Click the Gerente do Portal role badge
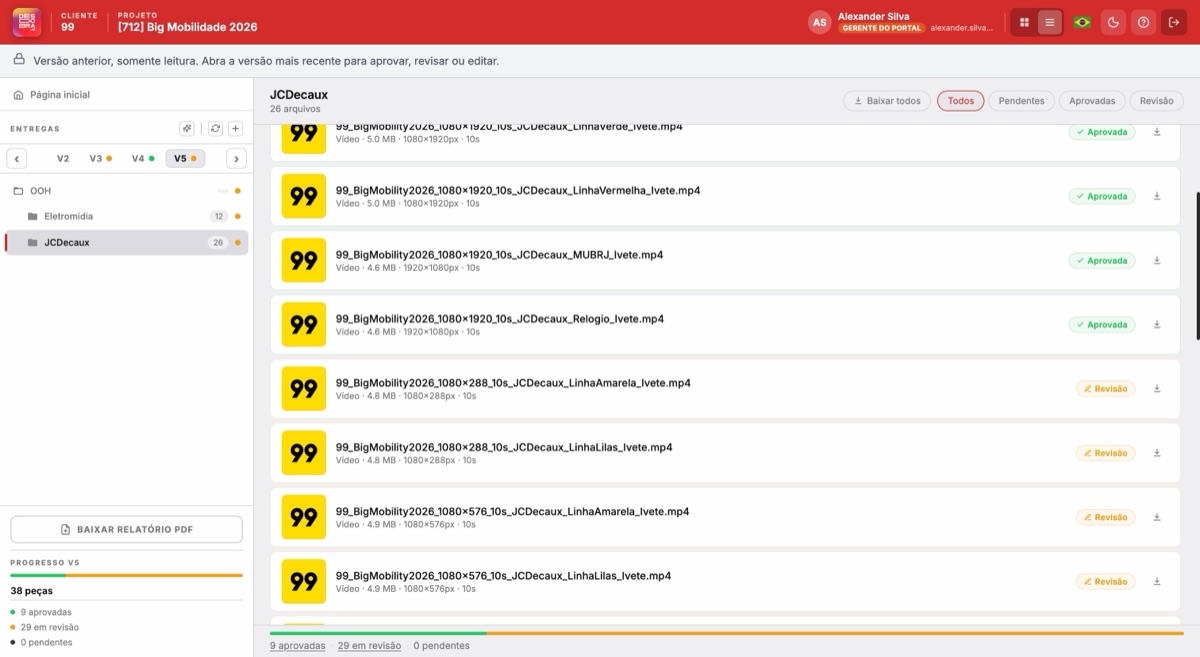The image size is (1200, 657). tap(881, 28)
